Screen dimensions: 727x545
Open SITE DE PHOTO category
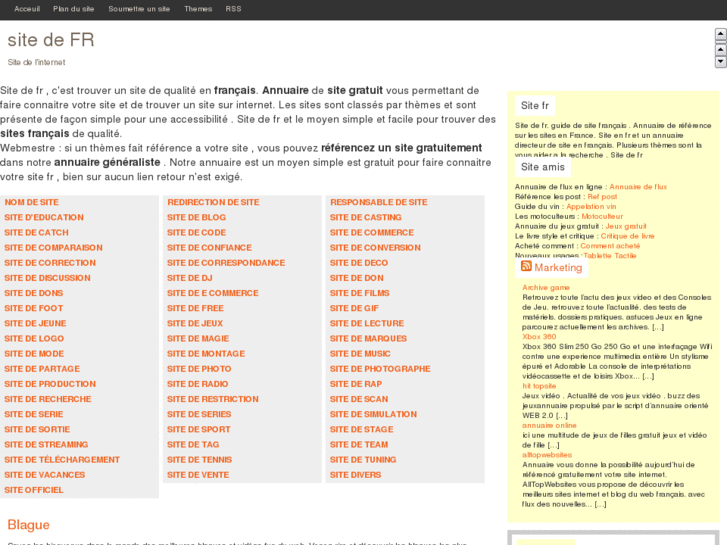pos(199,369)
